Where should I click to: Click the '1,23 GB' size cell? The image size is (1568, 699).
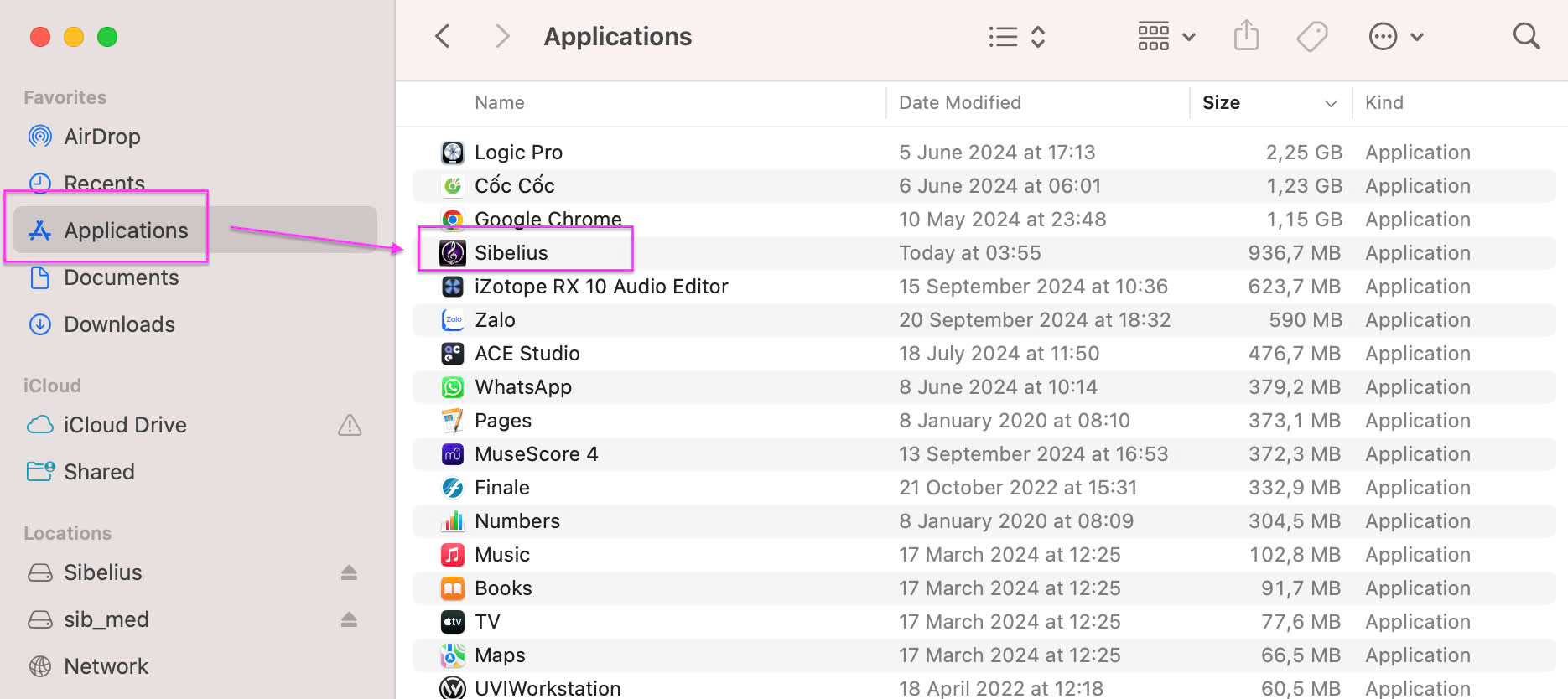click(1304, 186)
